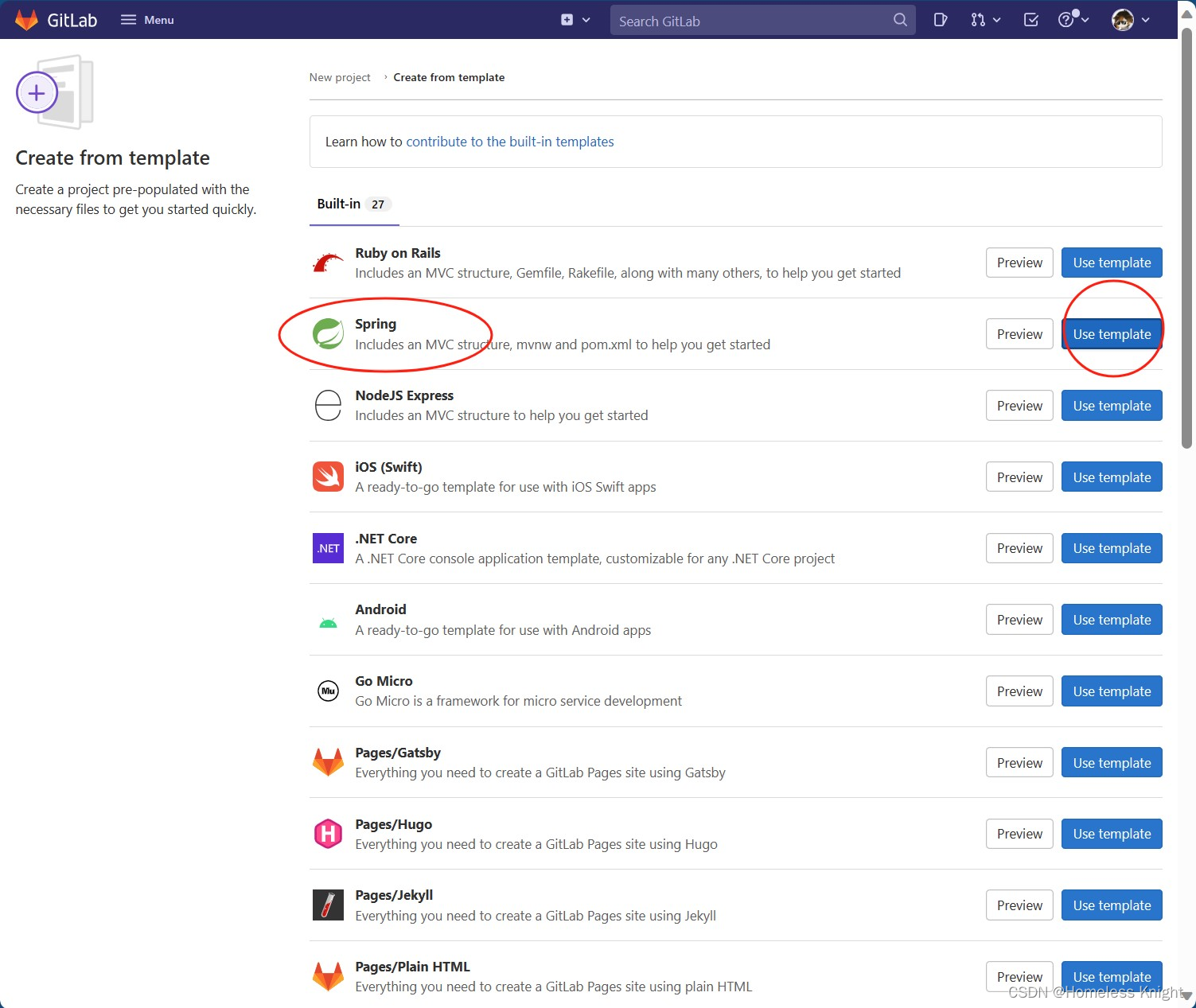Click the Go Micro logo icon
The height and width of the screenshot is (1008, 1196).
(328, 691)
